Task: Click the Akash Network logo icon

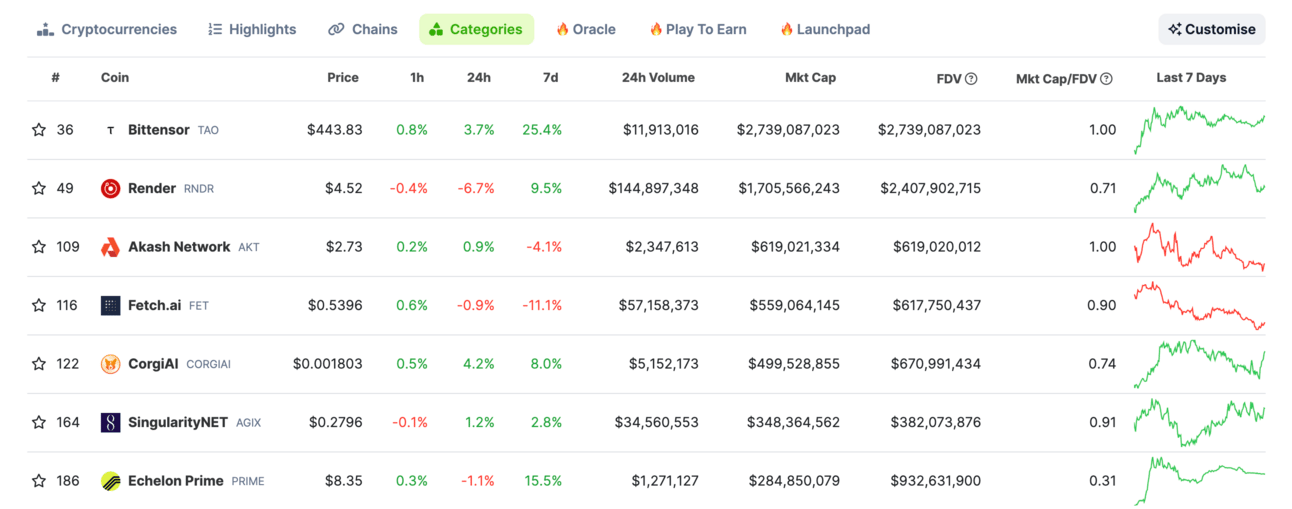Action: [x=111, y=247]
